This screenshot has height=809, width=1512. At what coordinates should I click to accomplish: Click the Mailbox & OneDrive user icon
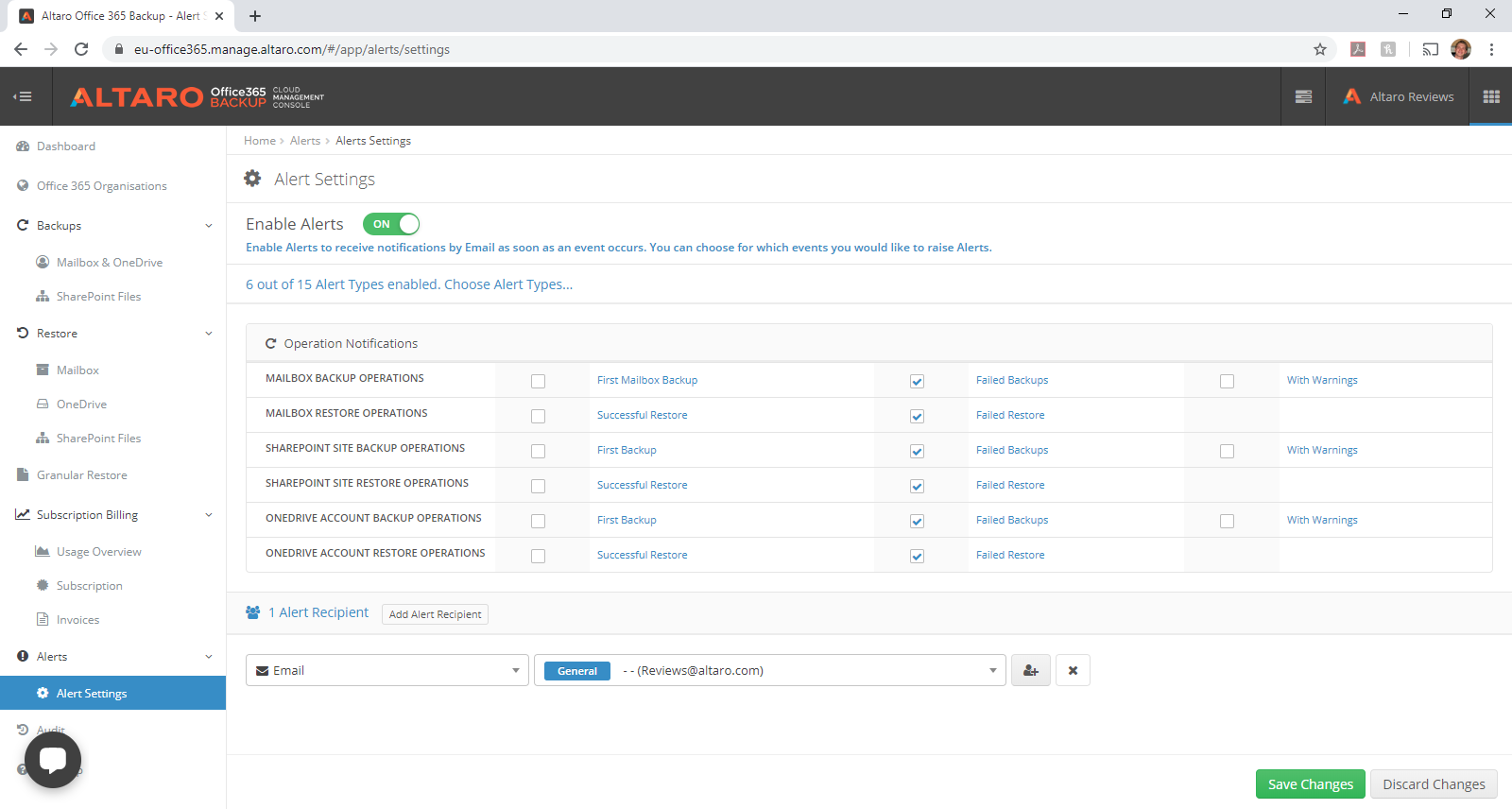tap(43, 262)
